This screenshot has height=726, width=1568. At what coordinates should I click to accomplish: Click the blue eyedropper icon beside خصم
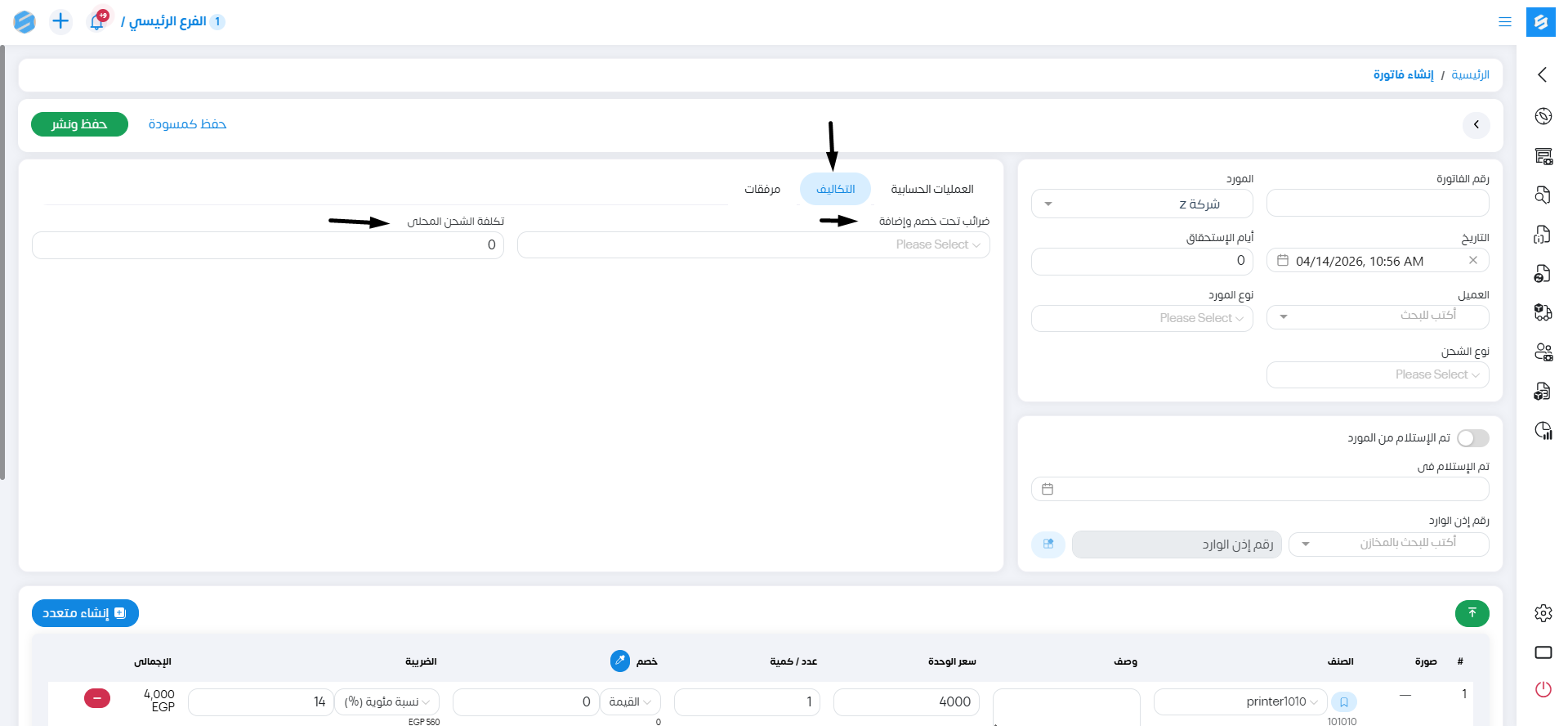coord(620,661)
